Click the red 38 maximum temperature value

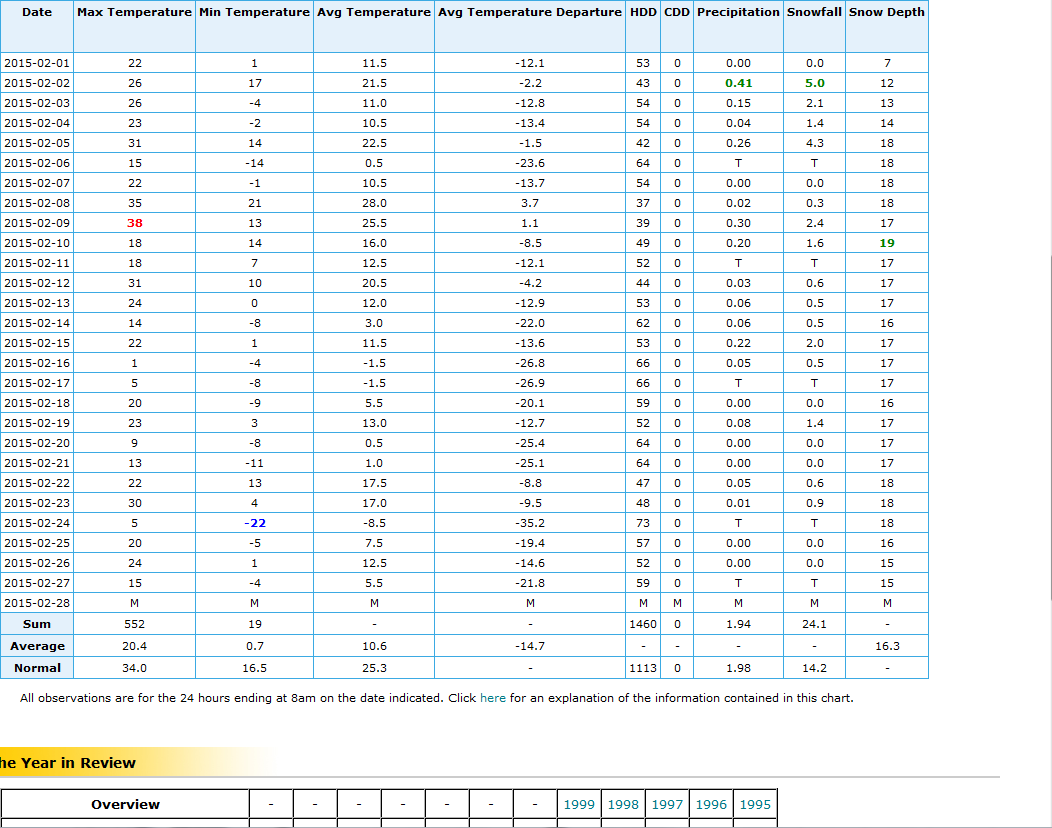tap(135, 223)
